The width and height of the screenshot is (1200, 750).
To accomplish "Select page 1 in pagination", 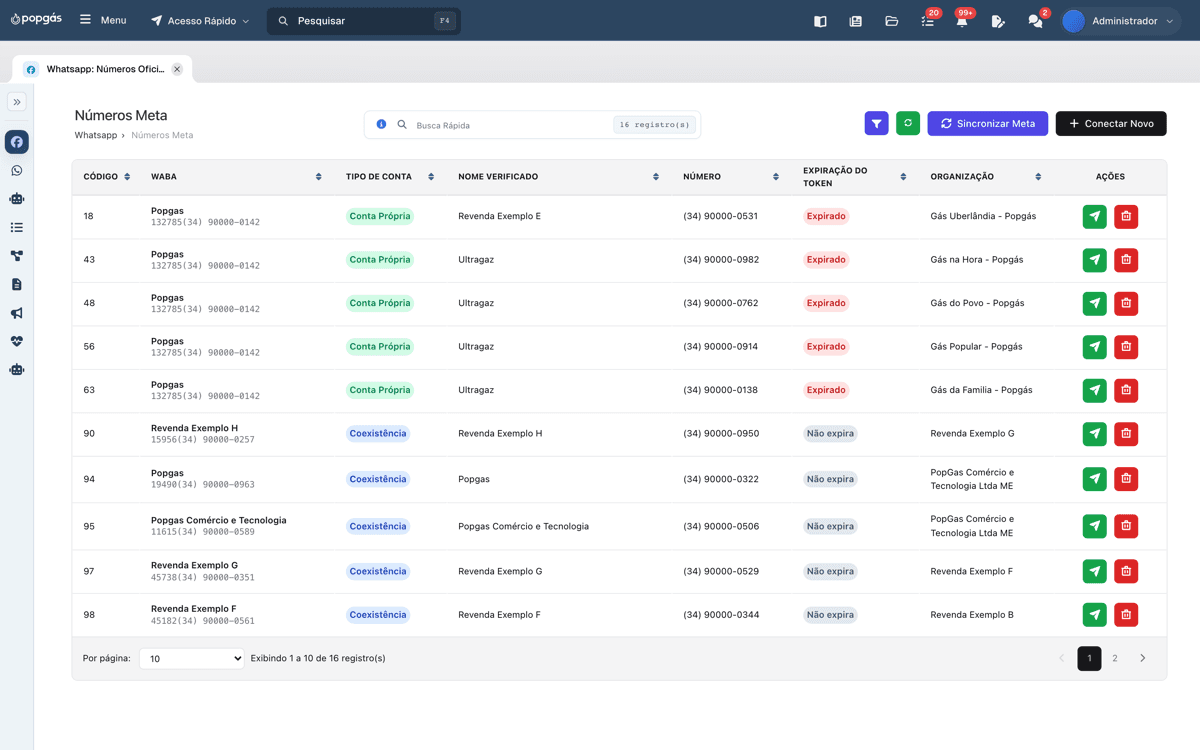I will pos(1089,658).
